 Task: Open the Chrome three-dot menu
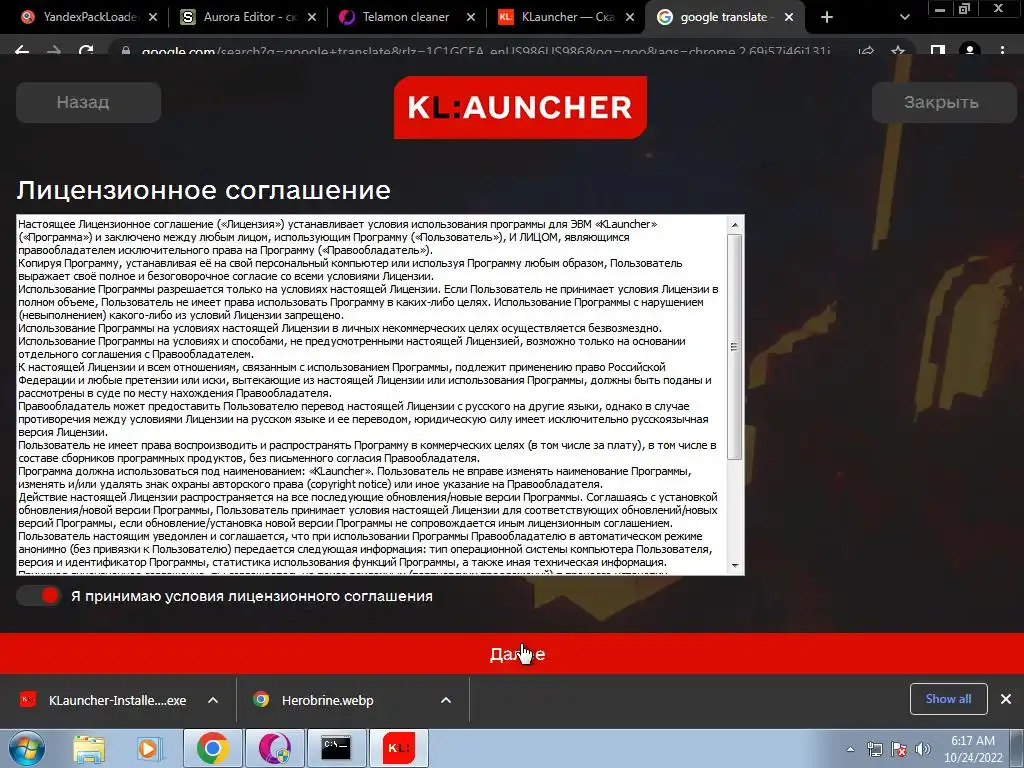tap(1002, 50)
